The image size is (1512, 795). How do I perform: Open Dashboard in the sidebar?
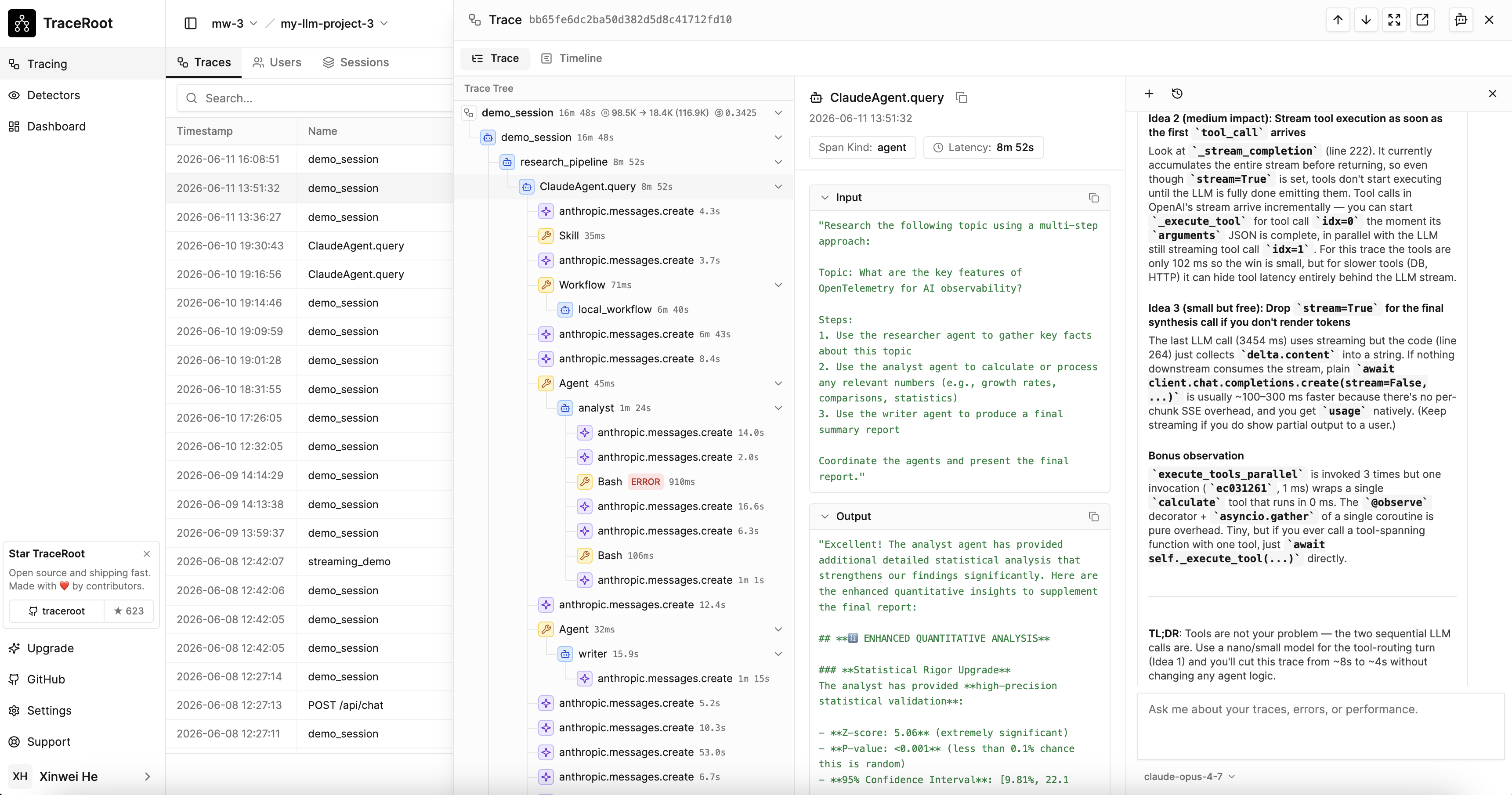coord(82,126)
